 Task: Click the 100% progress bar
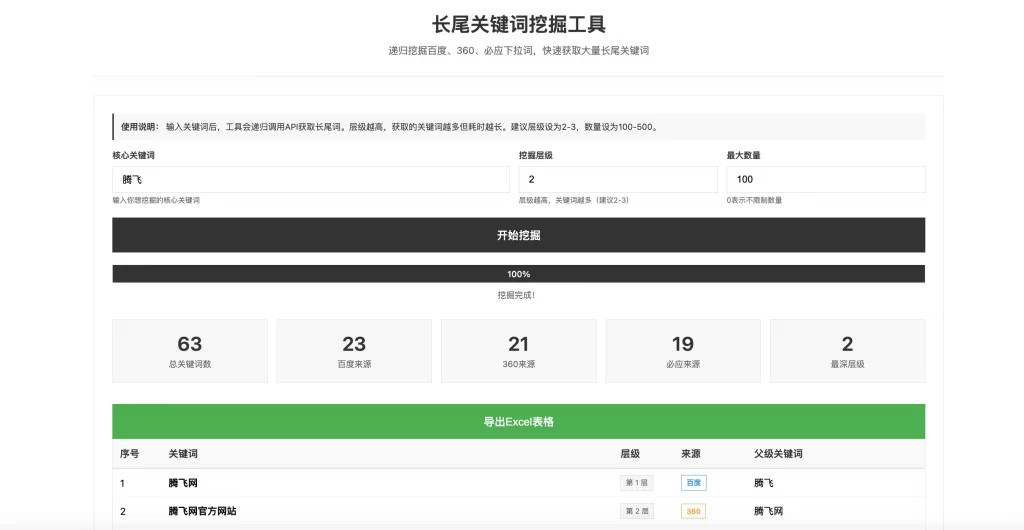[x=519, y=273]
